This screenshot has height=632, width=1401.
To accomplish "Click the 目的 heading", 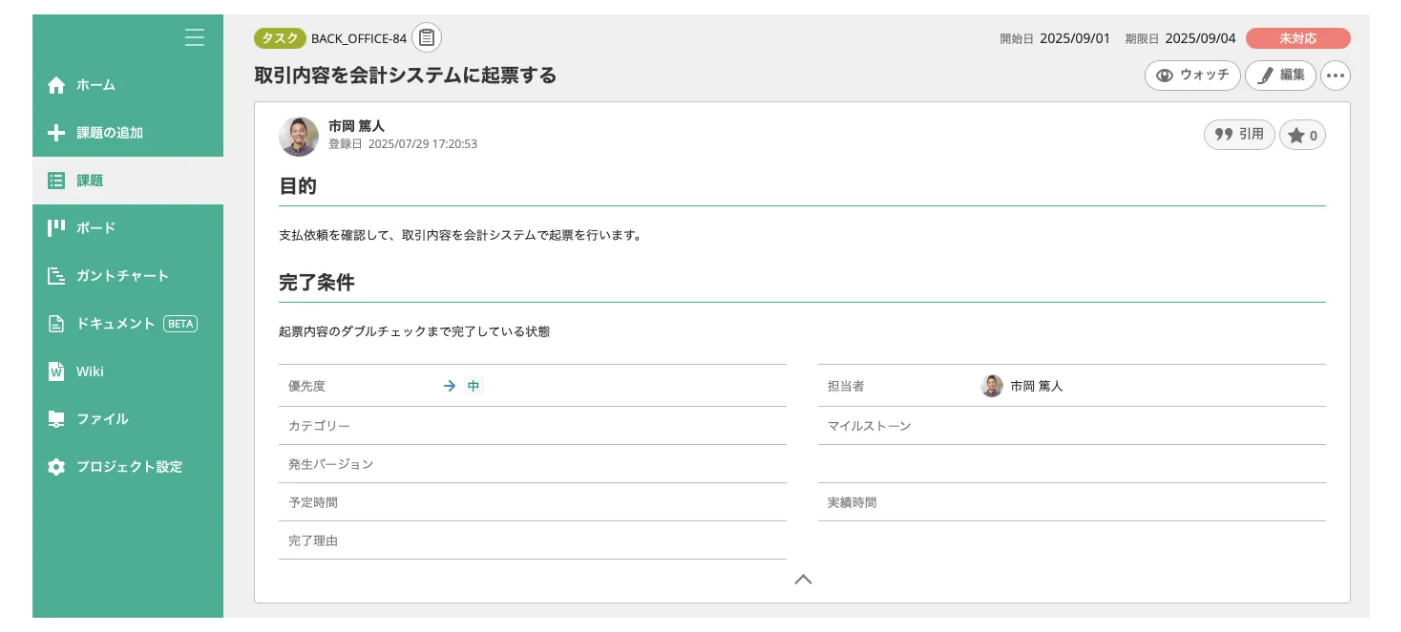I will tap(298, 186).
